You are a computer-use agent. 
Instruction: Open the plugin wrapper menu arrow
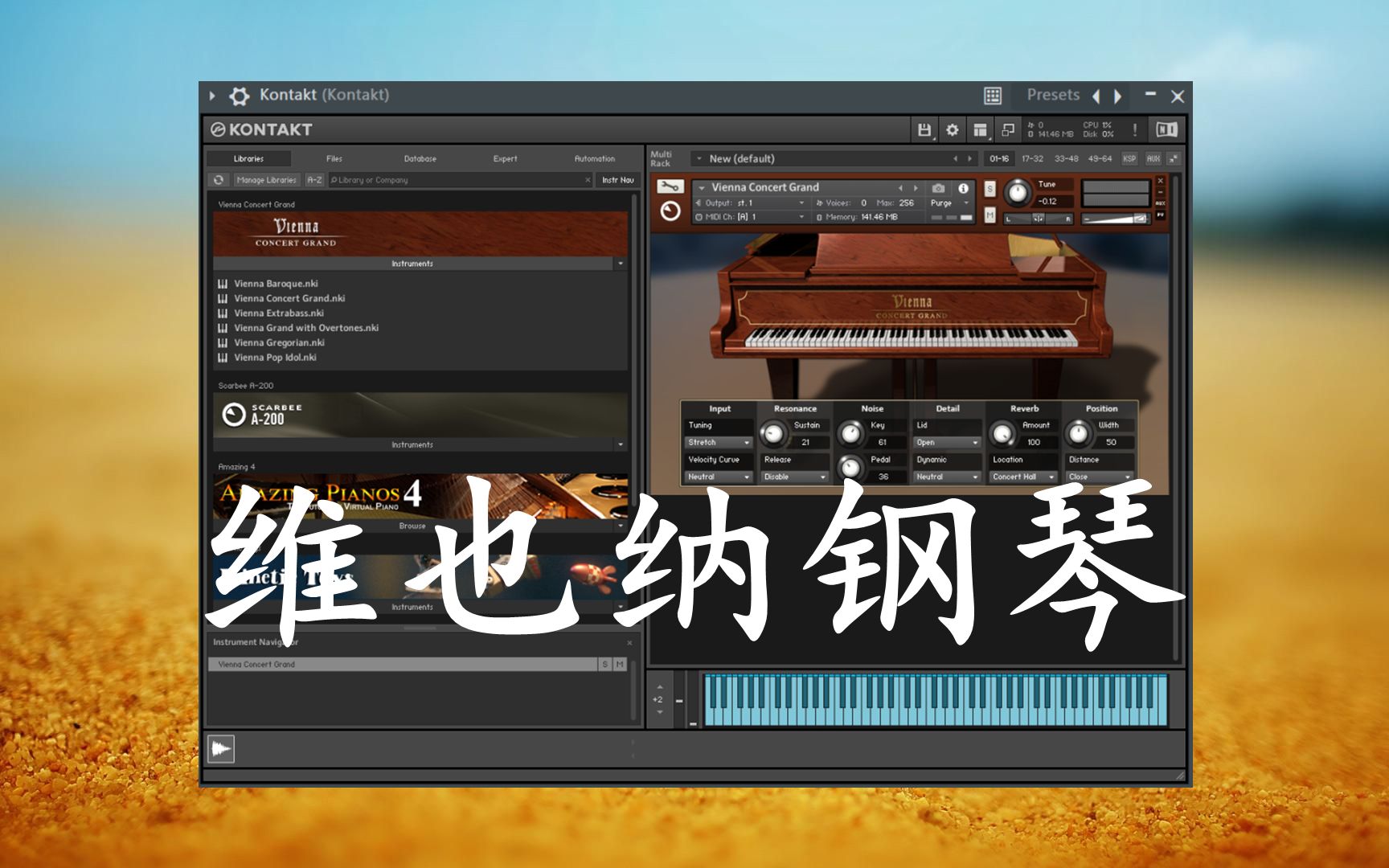[212, 96]
